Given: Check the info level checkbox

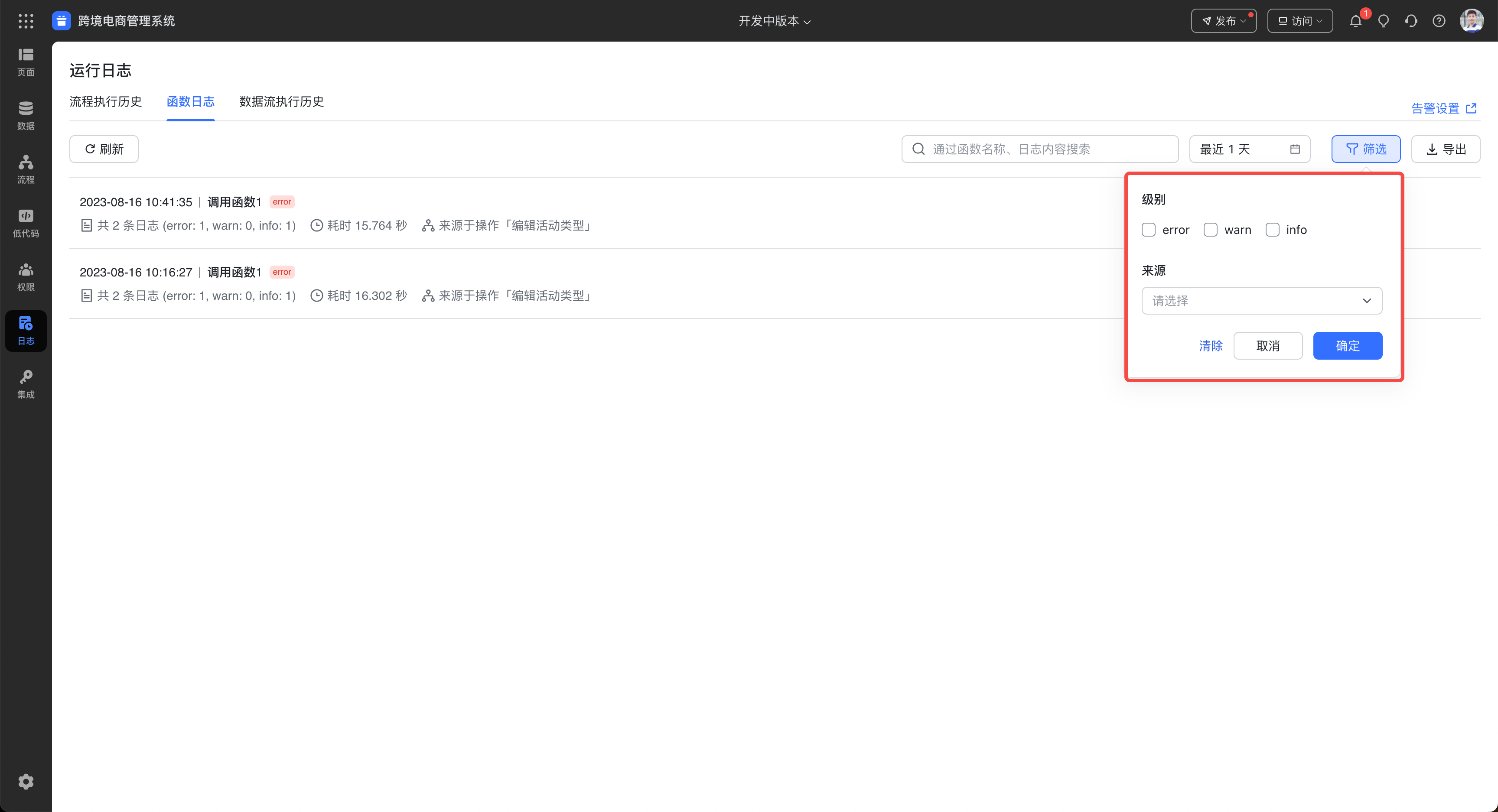Looking at the screenshot, I should [x=1272, y=230].
